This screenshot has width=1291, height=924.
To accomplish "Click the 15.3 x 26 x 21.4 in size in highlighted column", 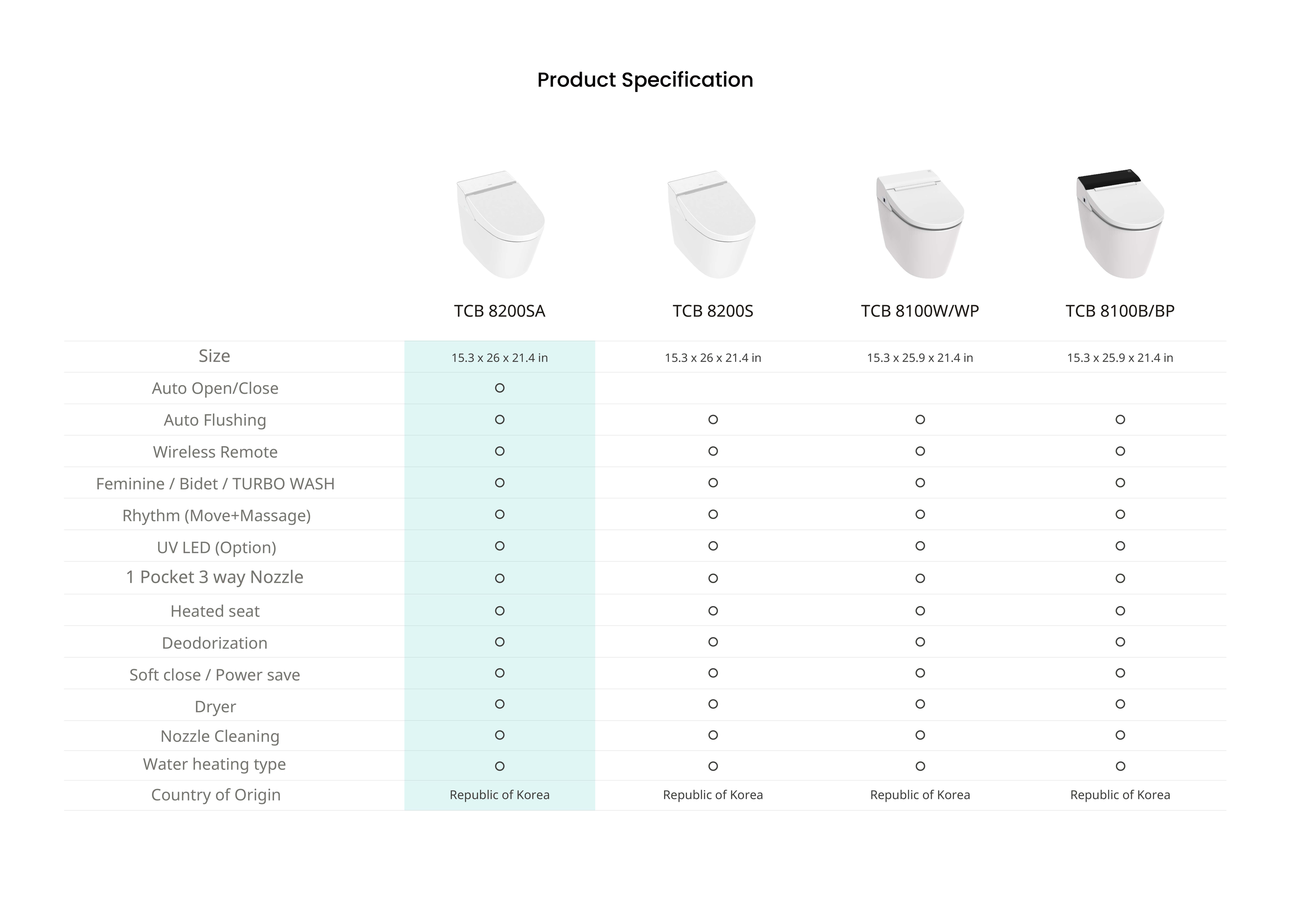I will point(500,358).
